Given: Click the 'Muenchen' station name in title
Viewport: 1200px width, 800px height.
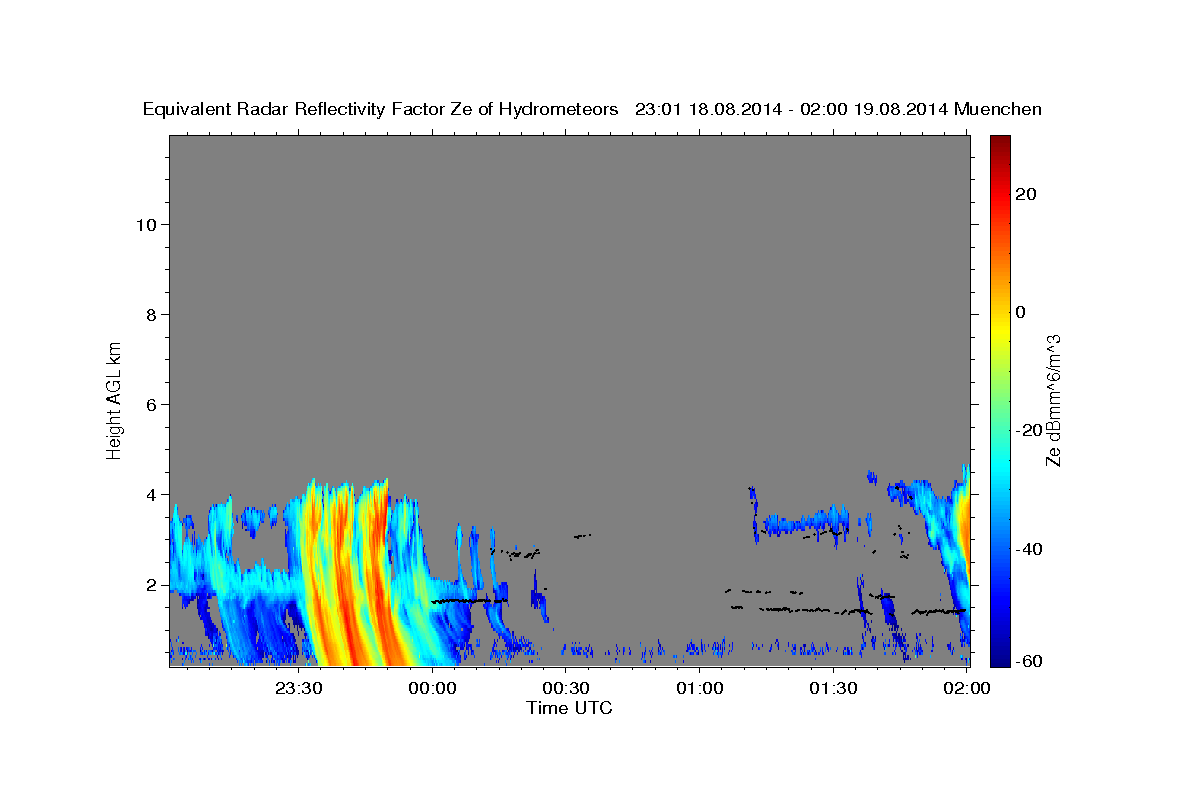Looking at the screenshot, I should pyautogui.click(x=998, y=110).
